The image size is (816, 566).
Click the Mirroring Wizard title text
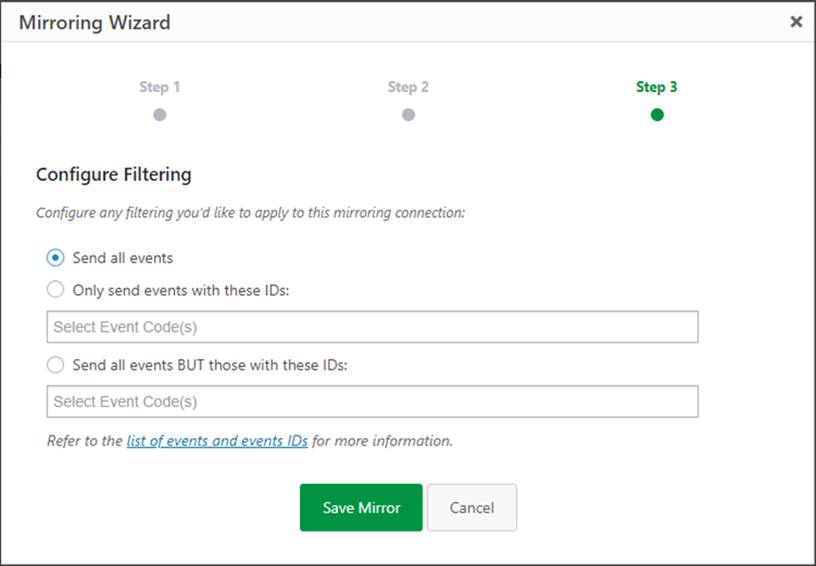(95, 22)
